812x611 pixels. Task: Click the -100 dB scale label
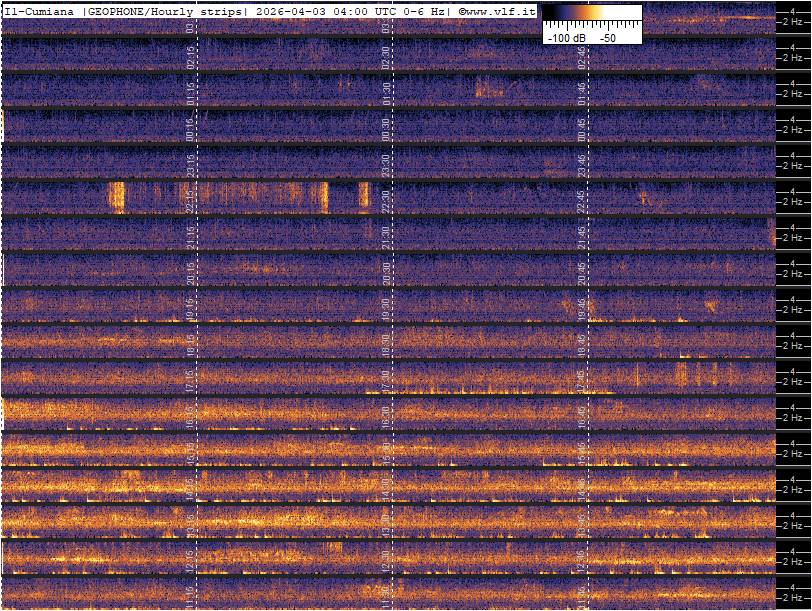click(566, 37)
